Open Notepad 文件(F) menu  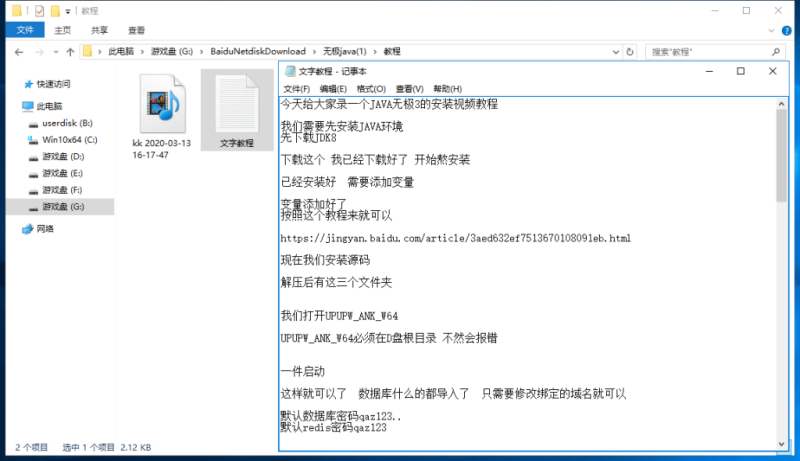click(x=296, y=89)
